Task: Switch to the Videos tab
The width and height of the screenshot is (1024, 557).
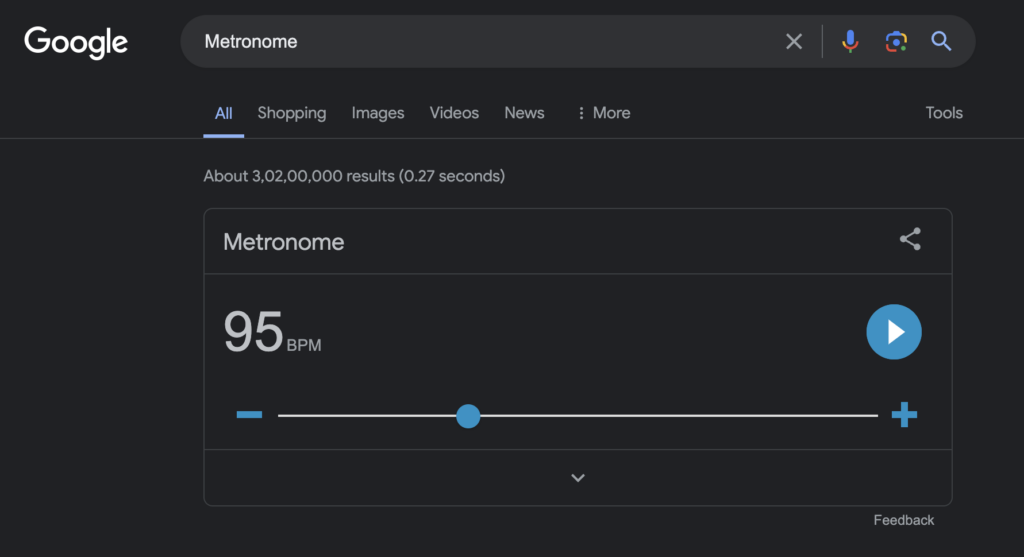Action: tap(454, 113)
